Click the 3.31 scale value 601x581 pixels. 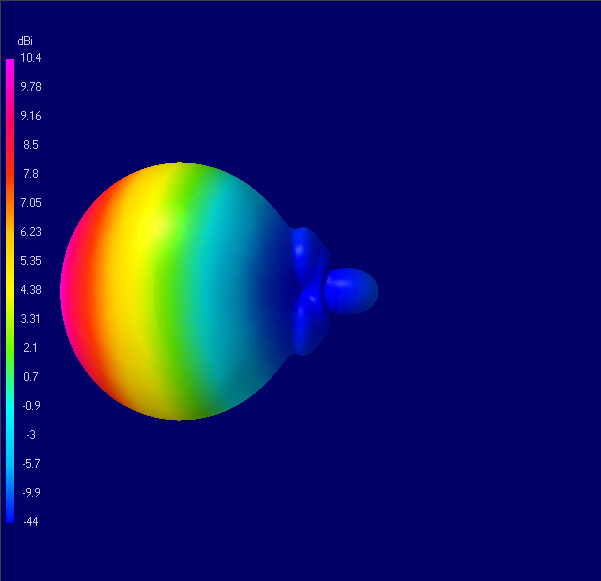point(30,319)
